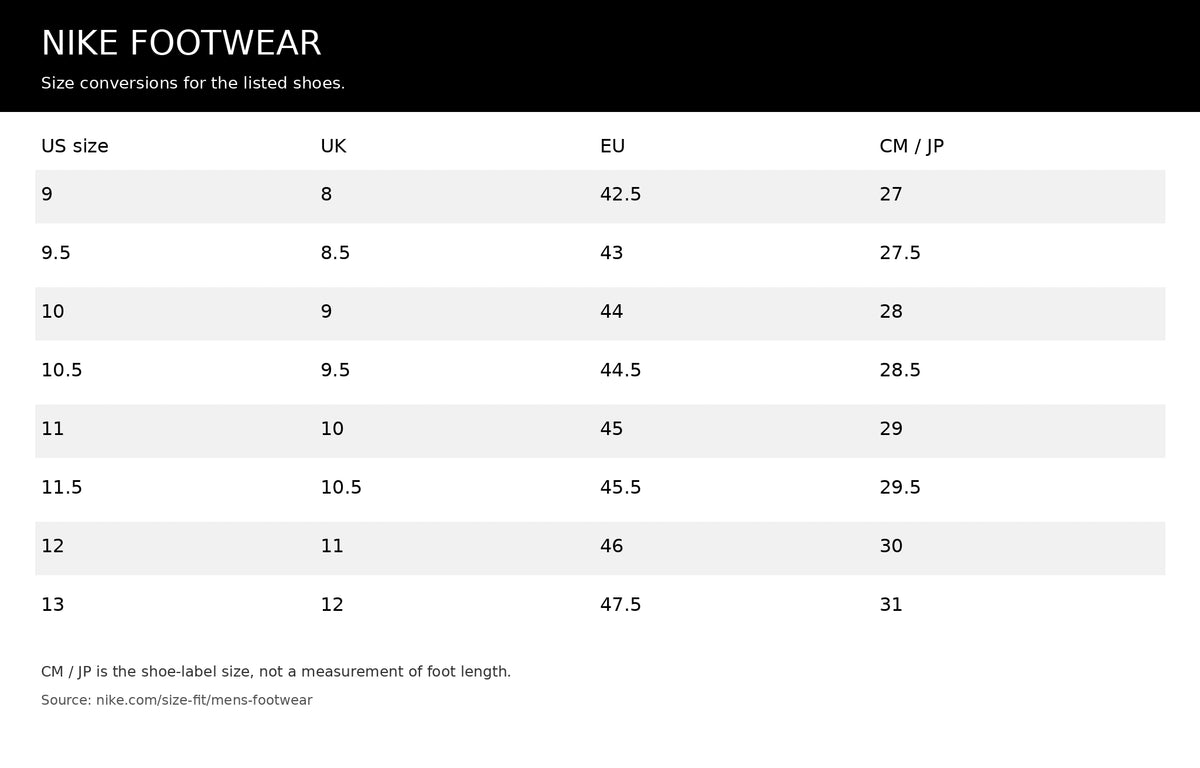Click the CM / JP shoe-label footnote

pyautogui.click(x=276, y=672)
